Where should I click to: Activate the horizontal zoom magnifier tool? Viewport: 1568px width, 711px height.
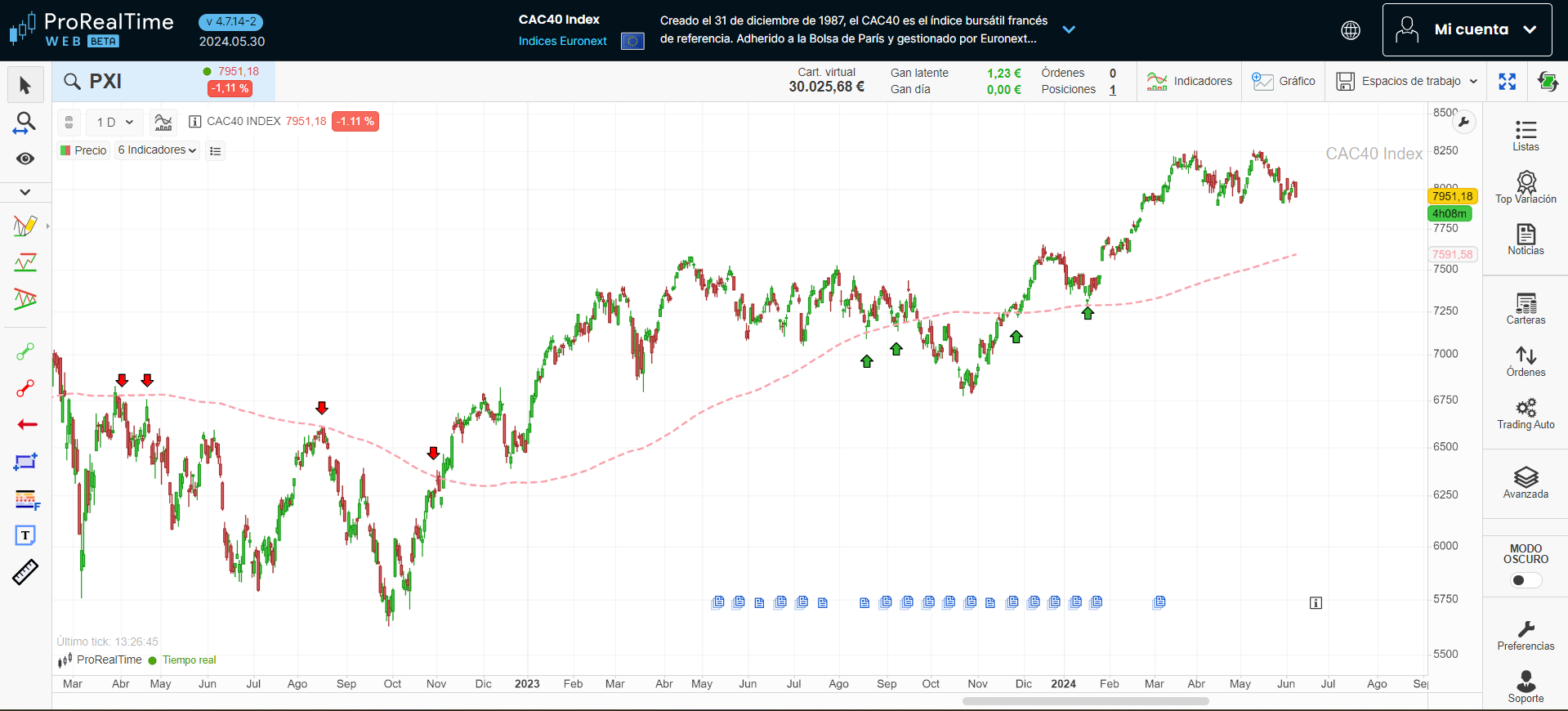[25, 123]
